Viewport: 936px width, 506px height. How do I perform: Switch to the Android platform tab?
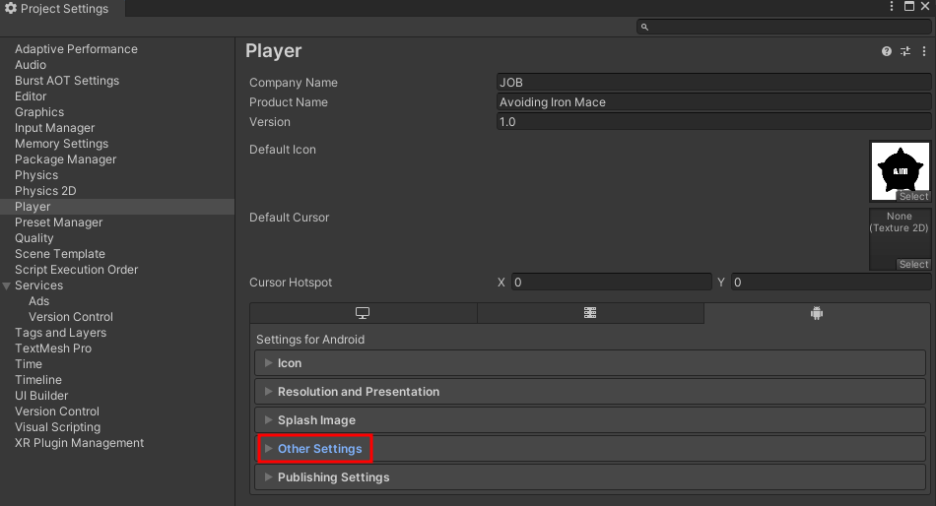[x=817, y=313]
